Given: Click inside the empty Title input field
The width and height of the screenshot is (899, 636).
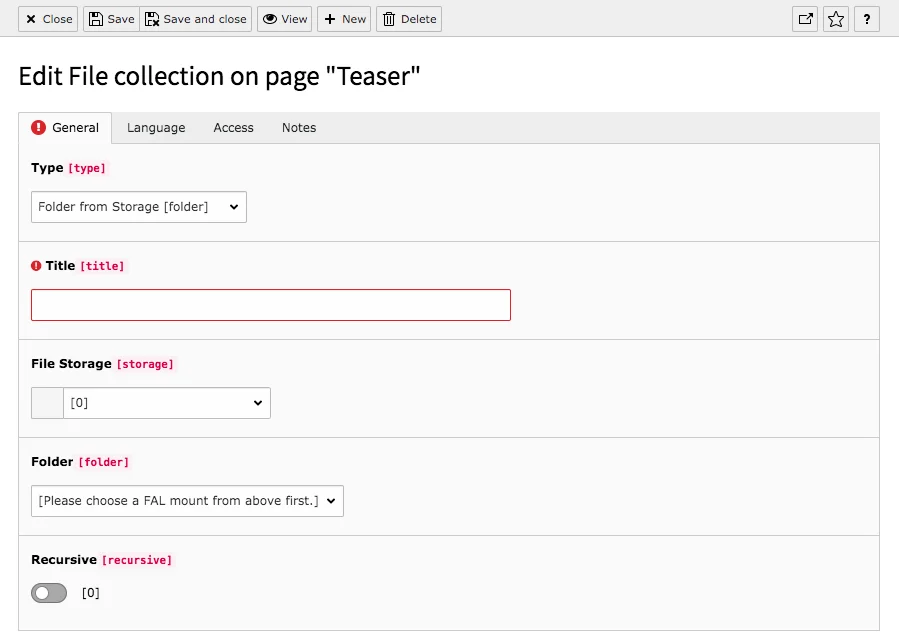Looking at the screenshot, I should coord(270,304).
